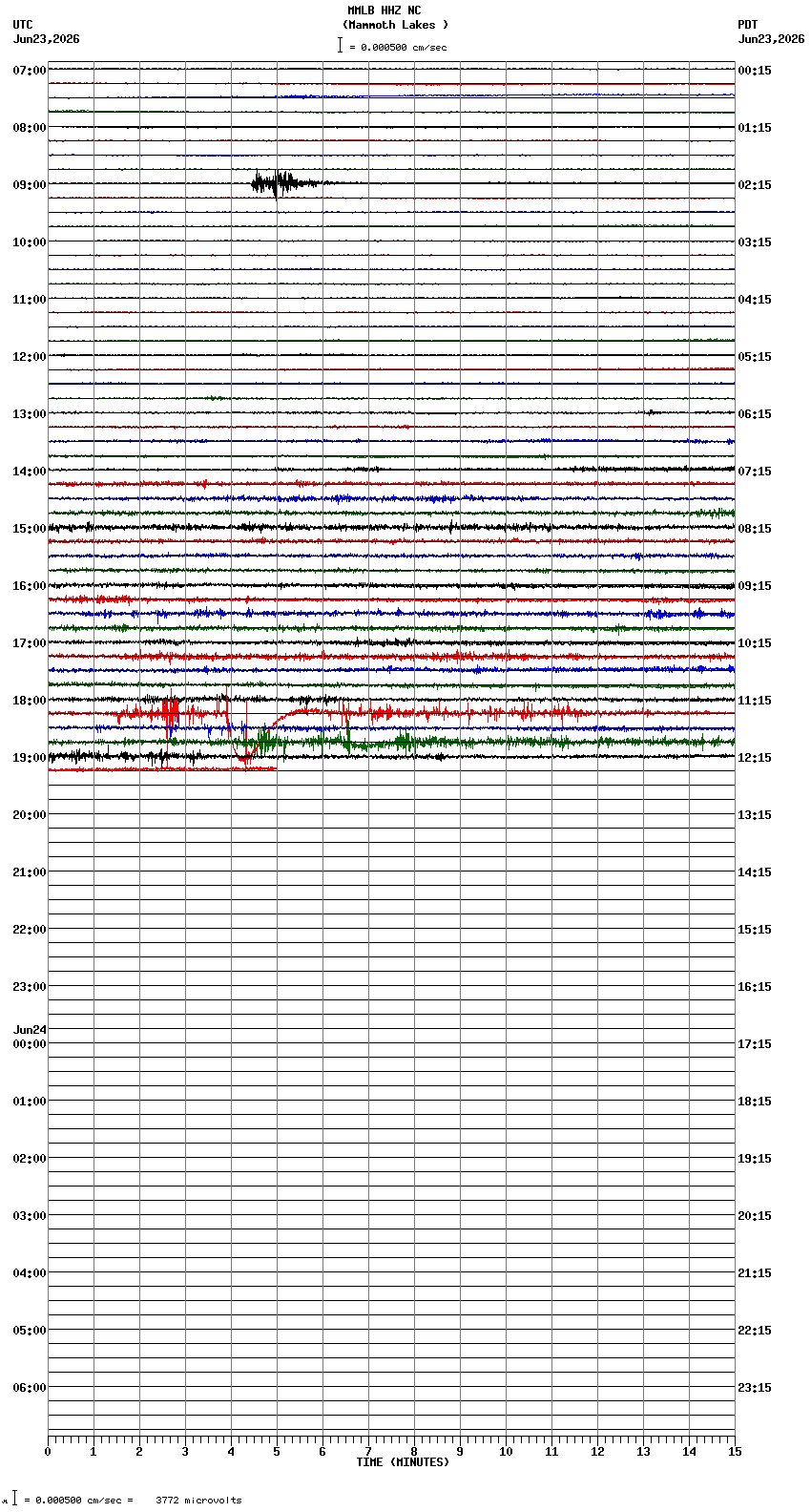Click the 18:15 PDT time label
Screen dimensions: 811x1512
755,1102
